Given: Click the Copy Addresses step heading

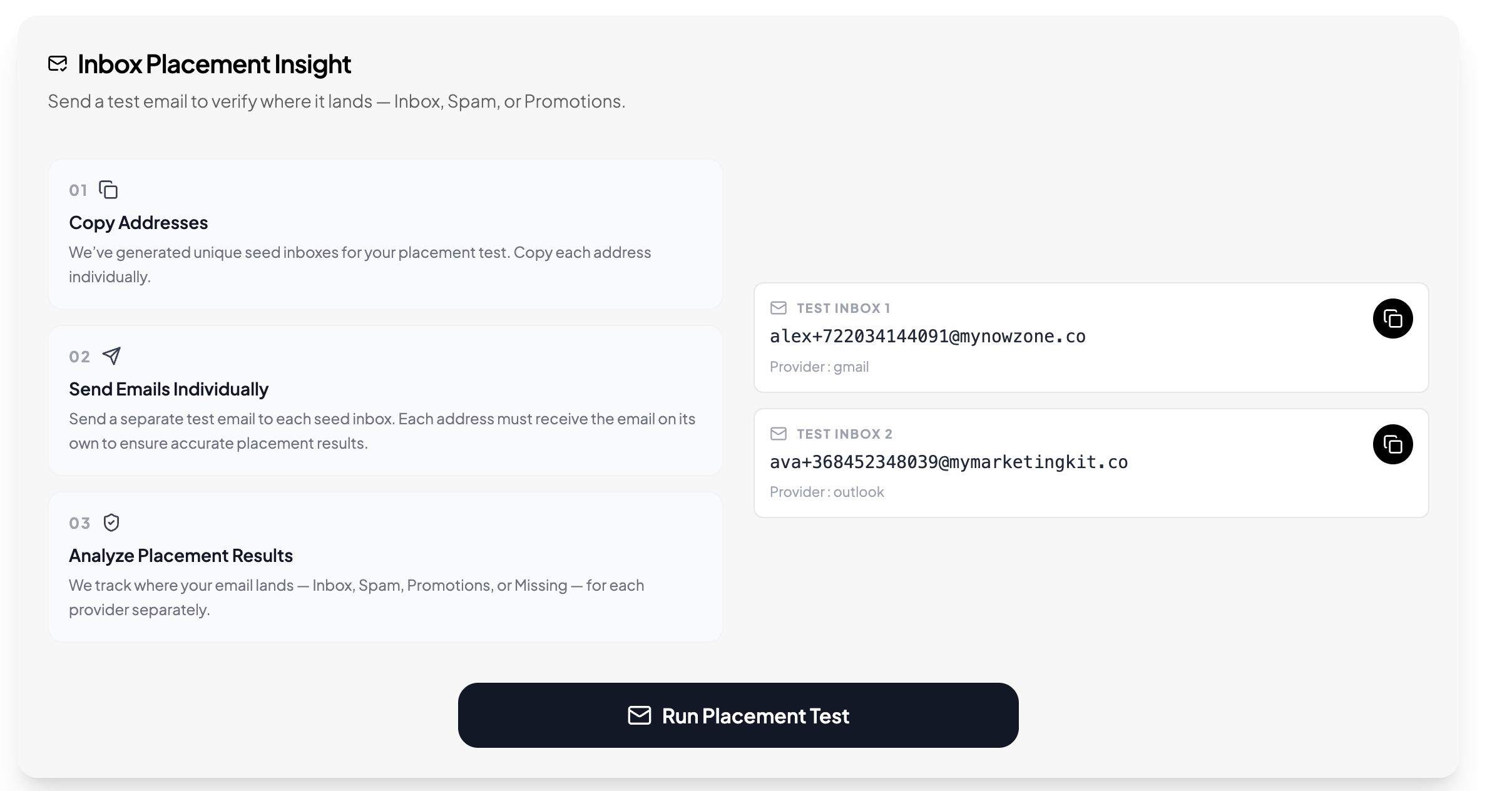Looking at the screenshot, I should coord(138,223).
